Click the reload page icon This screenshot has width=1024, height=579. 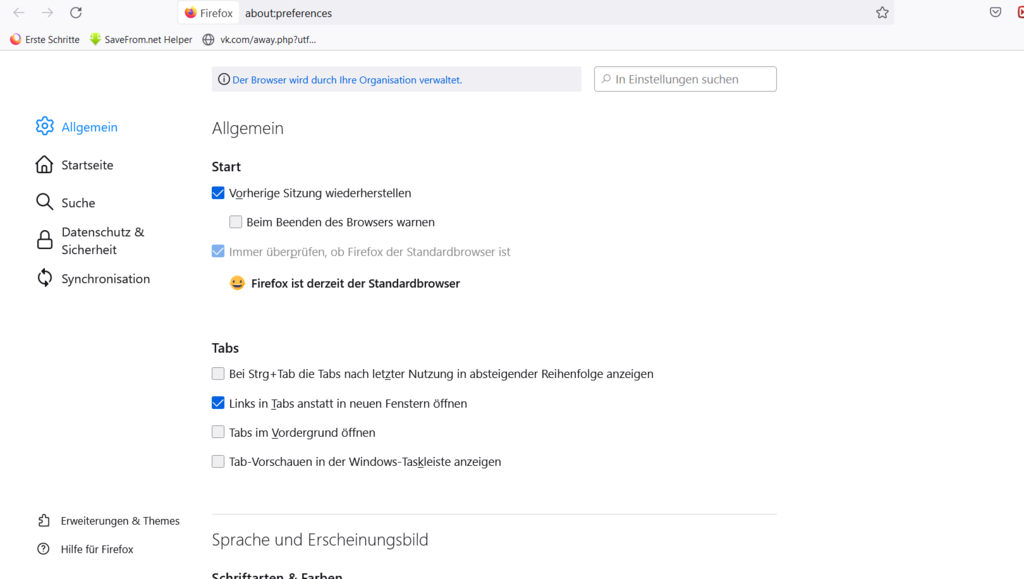(76, 13)
